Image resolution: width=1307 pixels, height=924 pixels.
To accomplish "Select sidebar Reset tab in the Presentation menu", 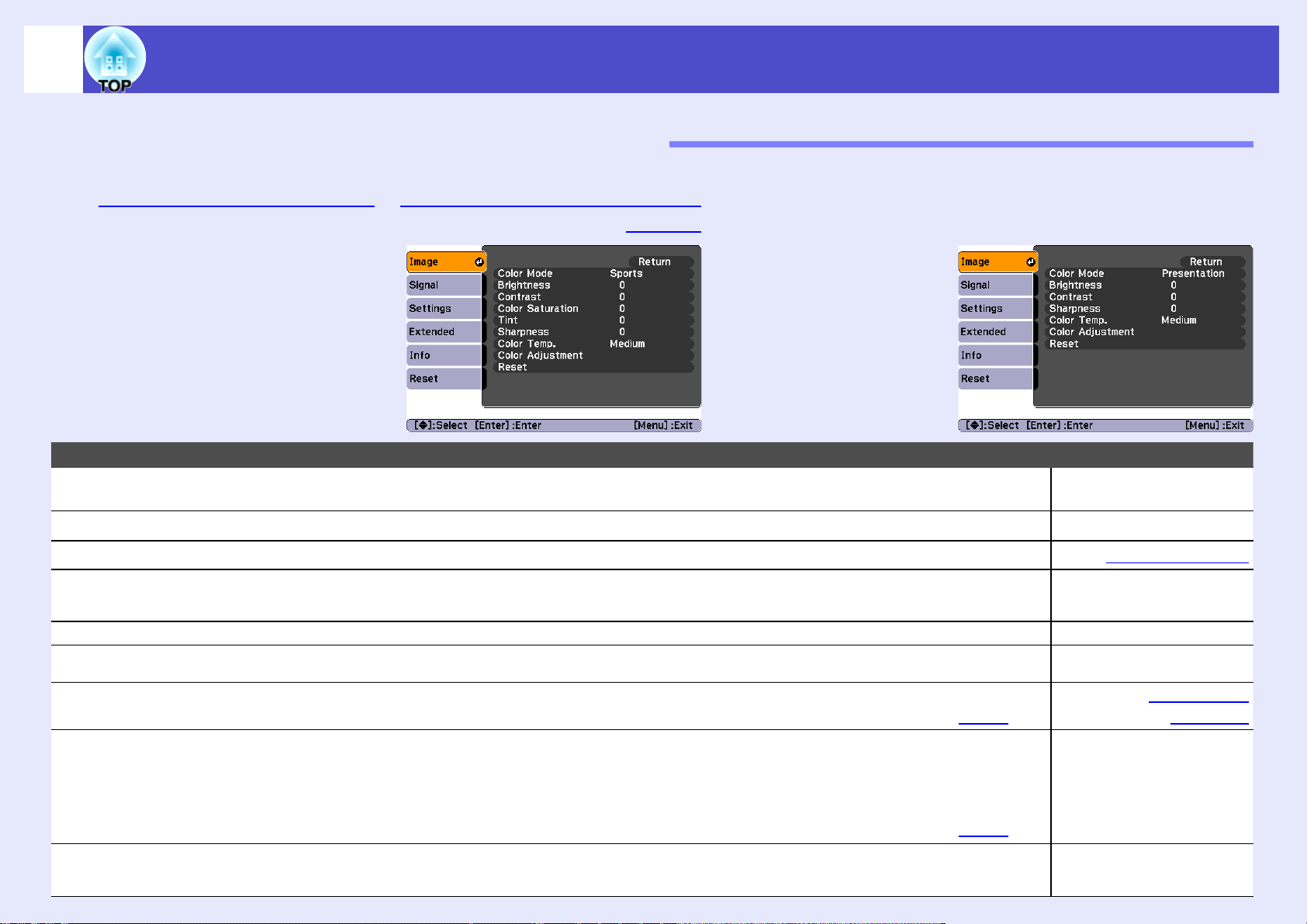I will pos(997,379).
